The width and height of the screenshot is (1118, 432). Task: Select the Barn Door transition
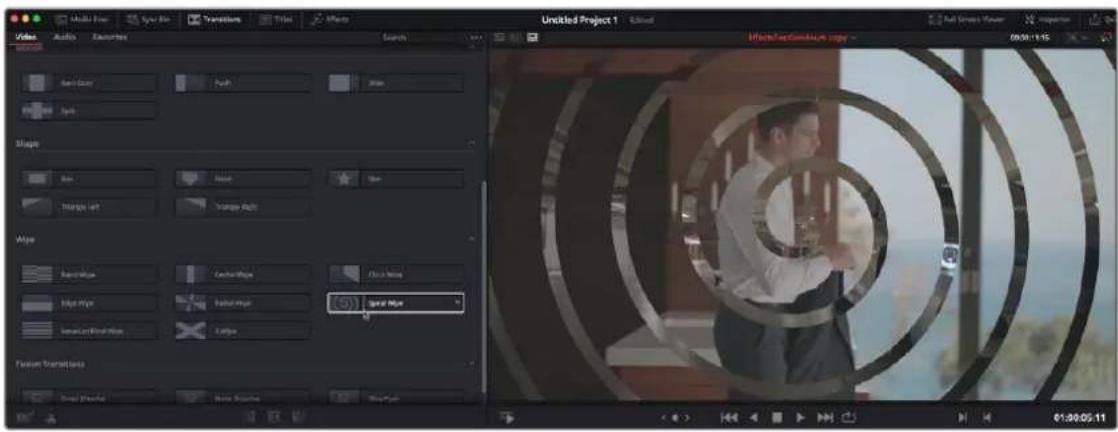pos(88,83)
